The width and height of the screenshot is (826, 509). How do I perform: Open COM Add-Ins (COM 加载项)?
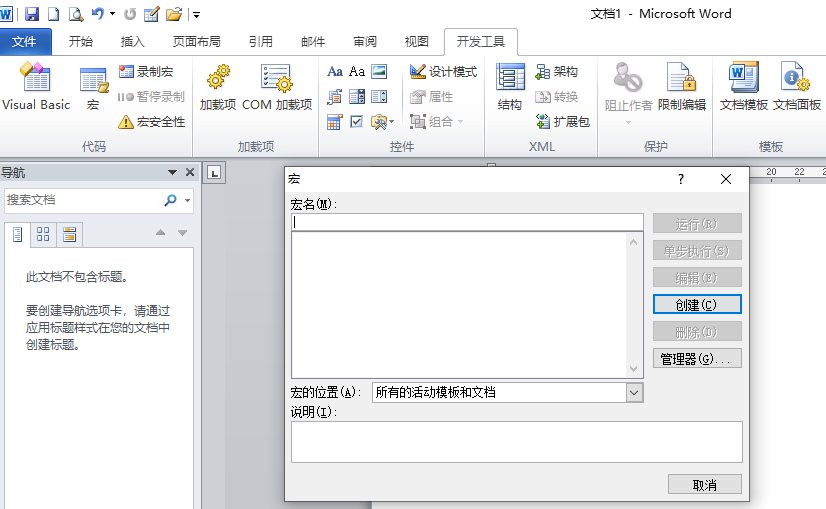coord(277,87)
